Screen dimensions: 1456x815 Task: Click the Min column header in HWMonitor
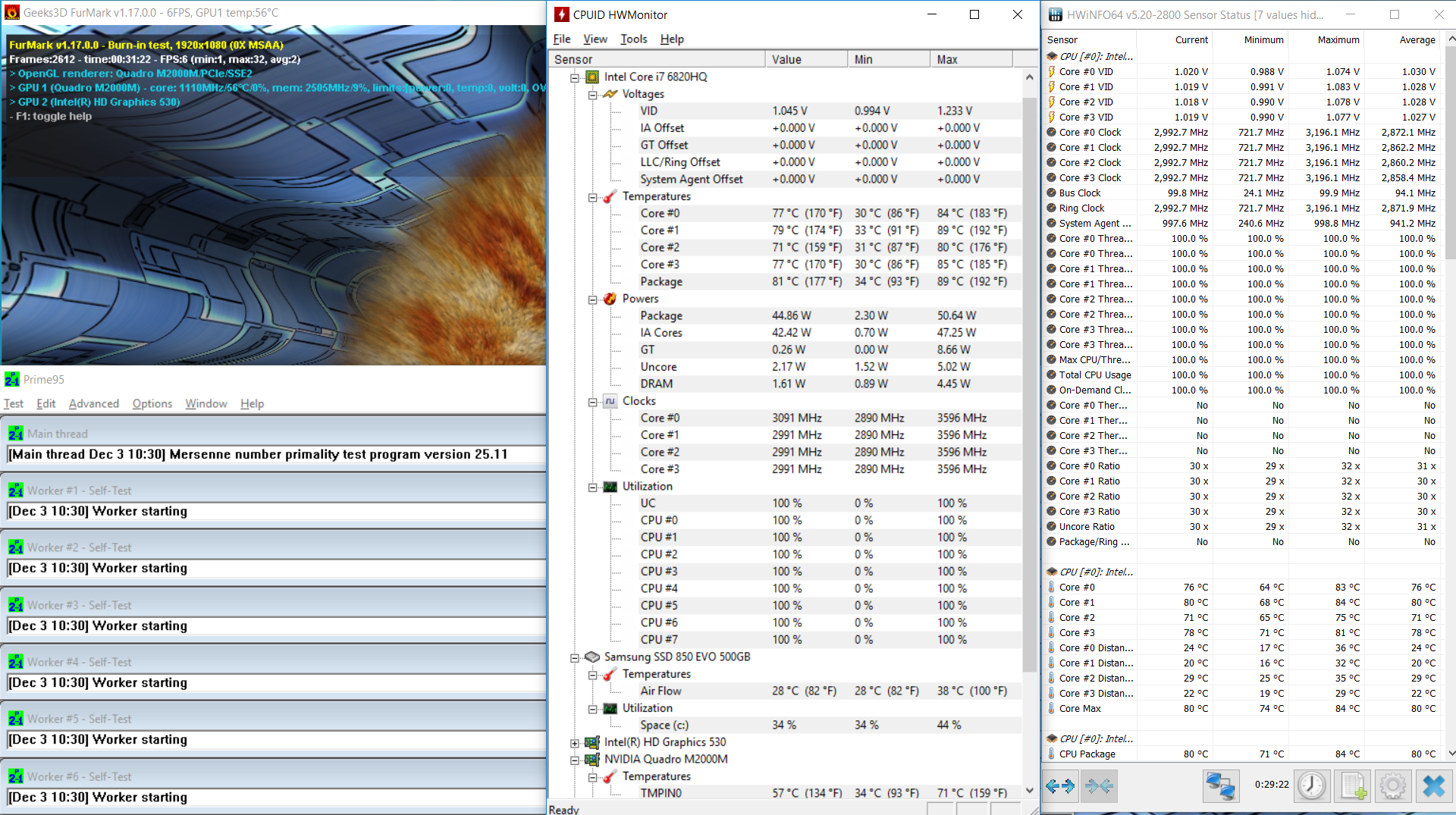coord(889,59)
